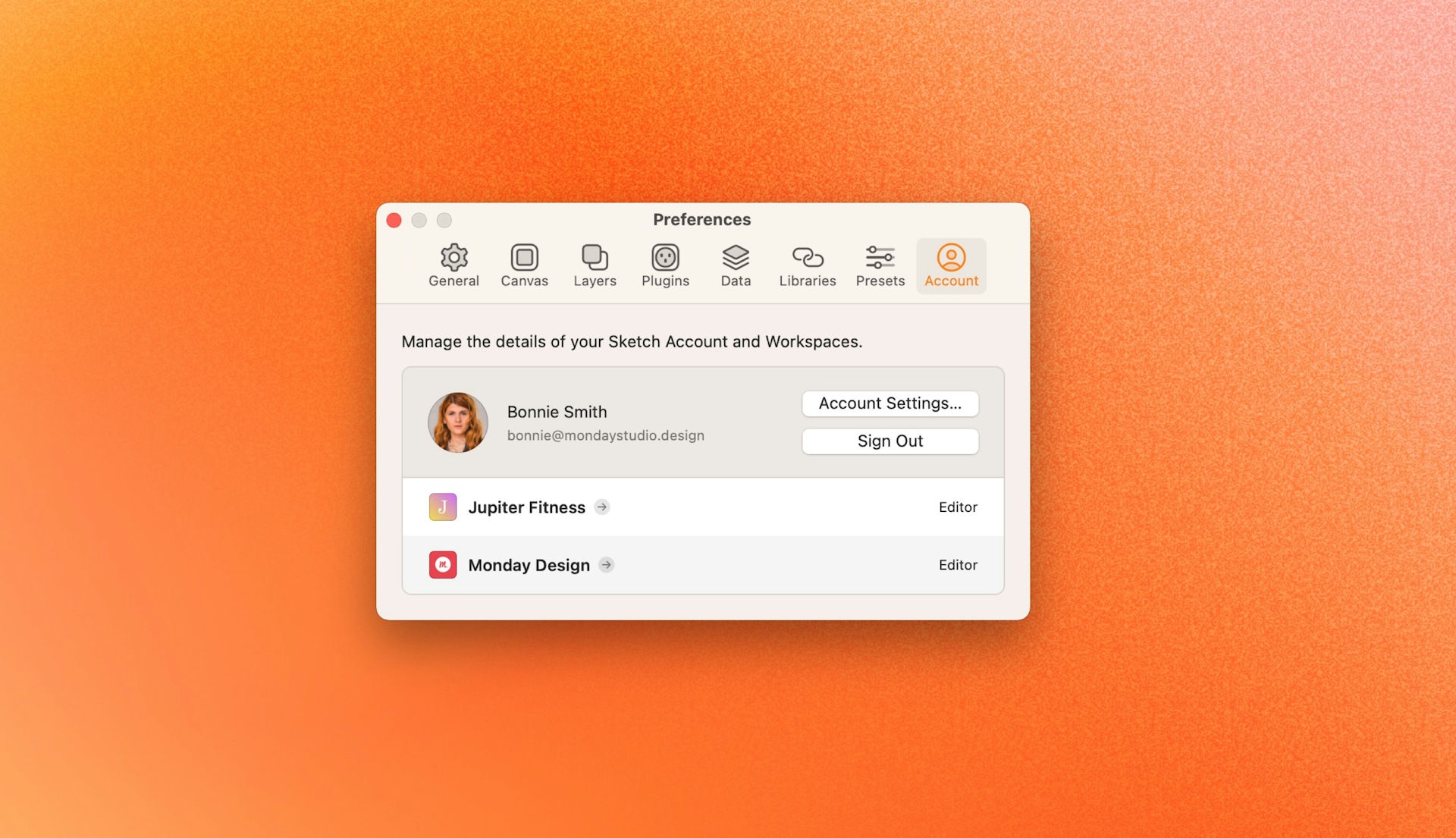This screenshot has width=1456, height=838.
Task: Select Account preferences tab
Action: [951, 265]
